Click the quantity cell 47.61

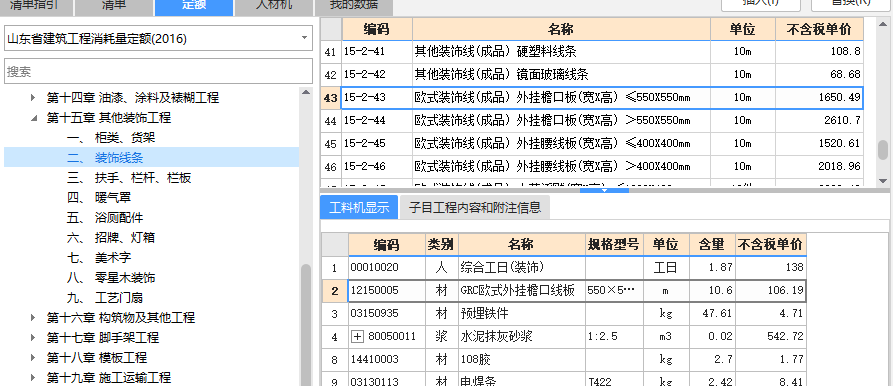tap(712, 314)
